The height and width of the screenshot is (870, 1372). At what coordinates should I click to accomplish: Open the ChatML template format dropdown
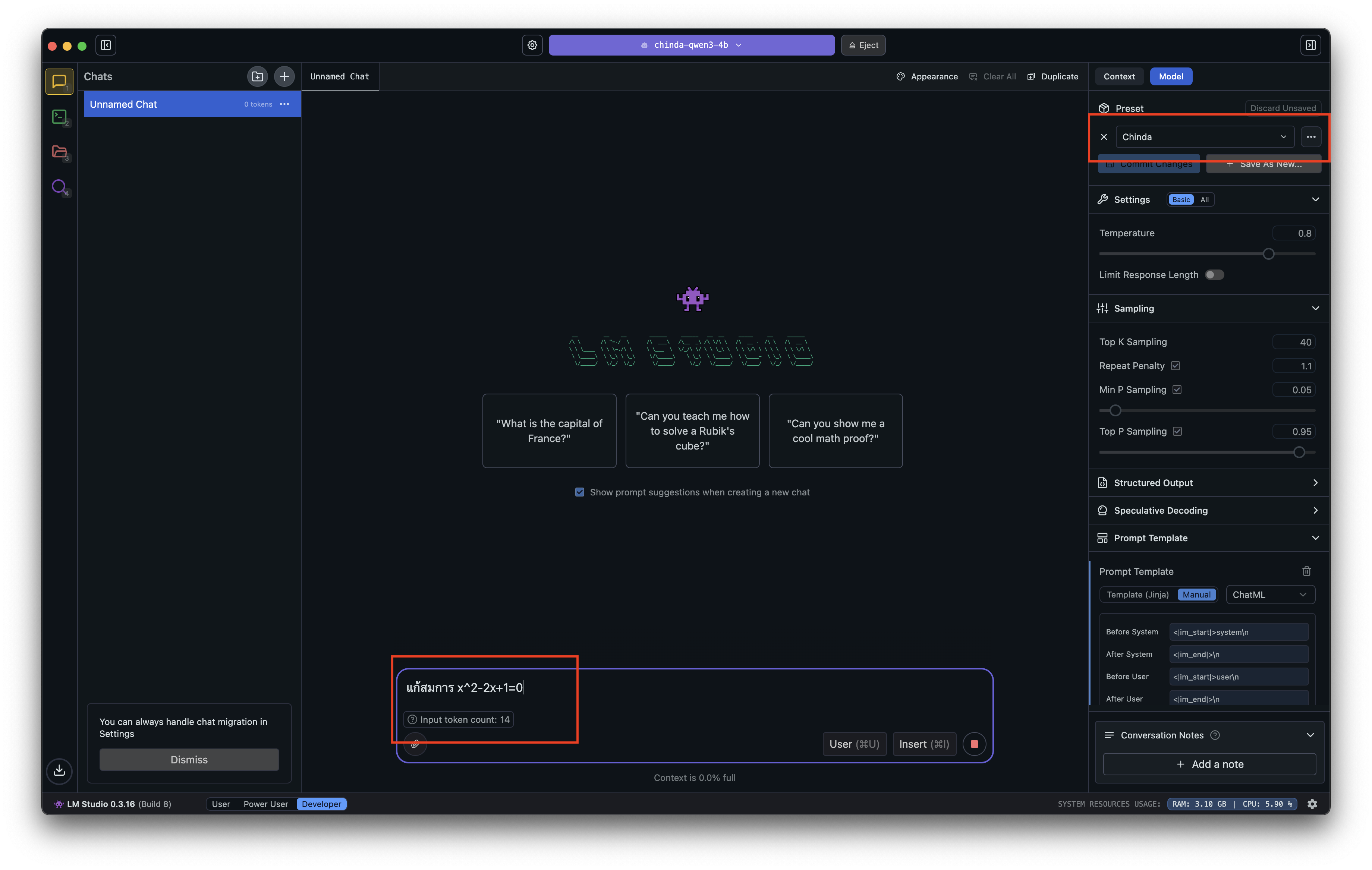(1269, 594)
